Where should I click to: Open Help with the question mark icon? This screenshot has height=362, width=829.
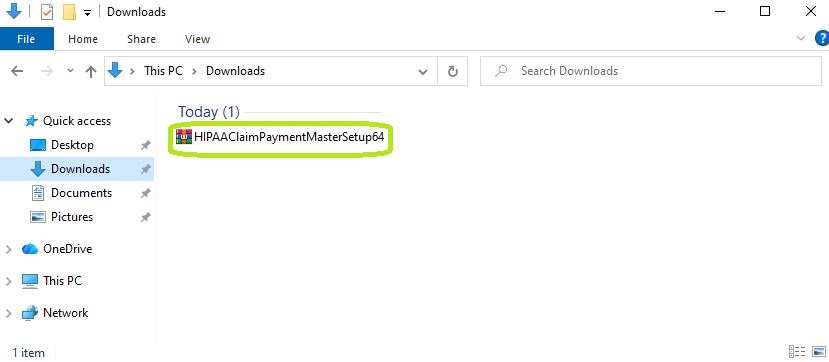click(822, 38)
